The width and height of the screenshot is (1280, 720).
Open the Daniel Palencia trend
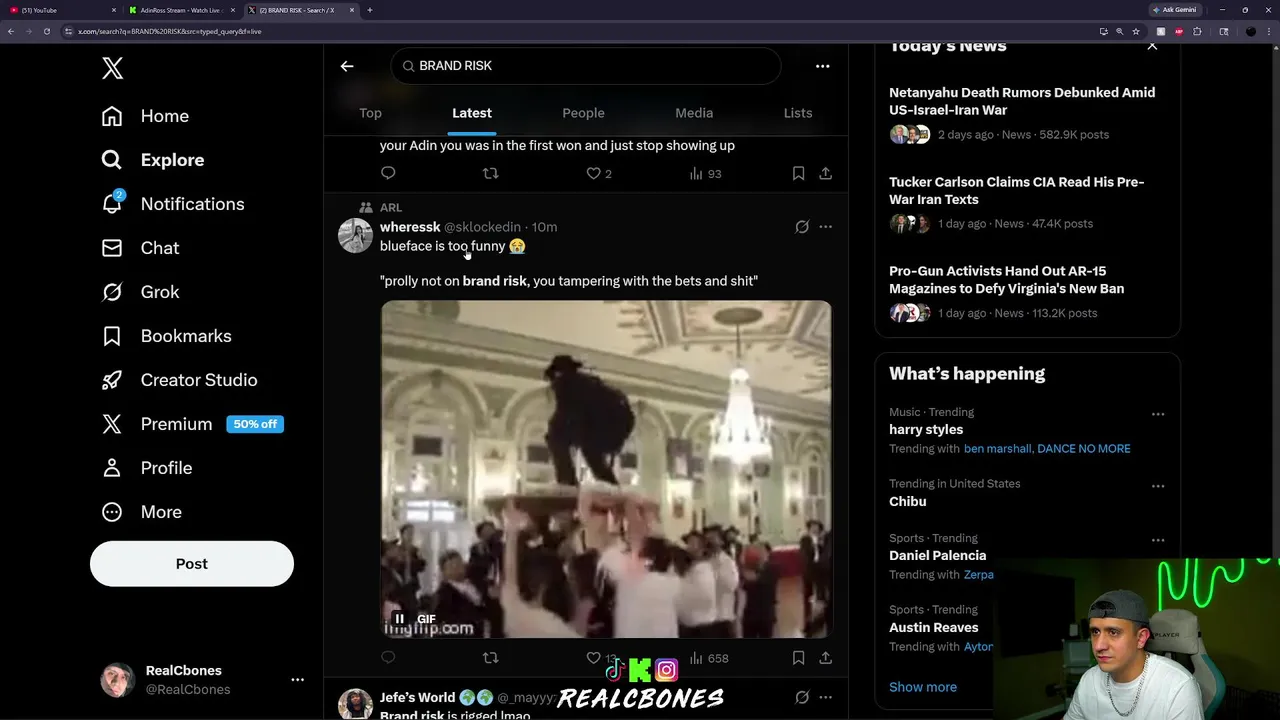[x=937, y=556]
